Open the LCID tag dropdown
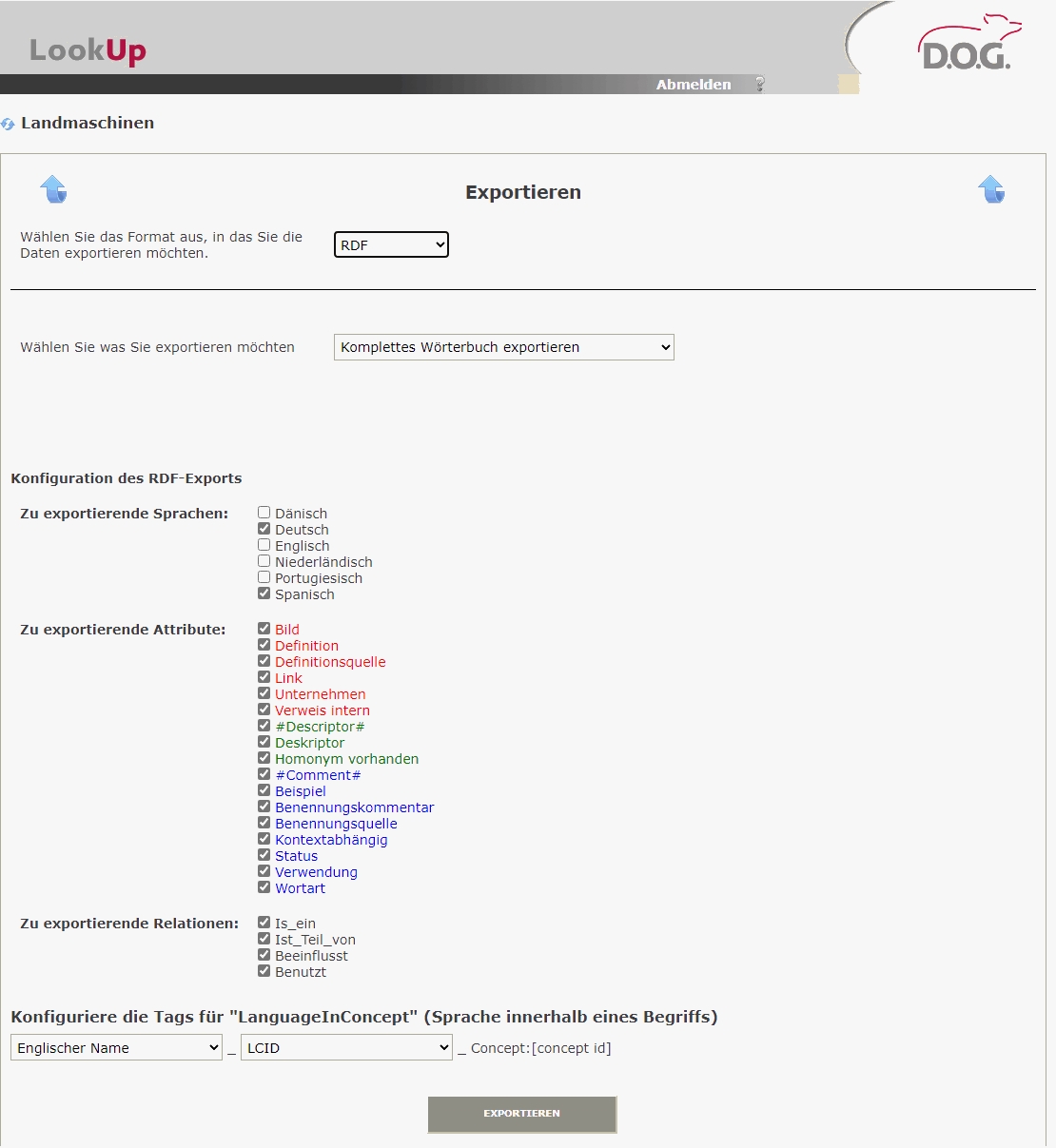This screenshot has height=1148, width=1056. pos(346,1047)
